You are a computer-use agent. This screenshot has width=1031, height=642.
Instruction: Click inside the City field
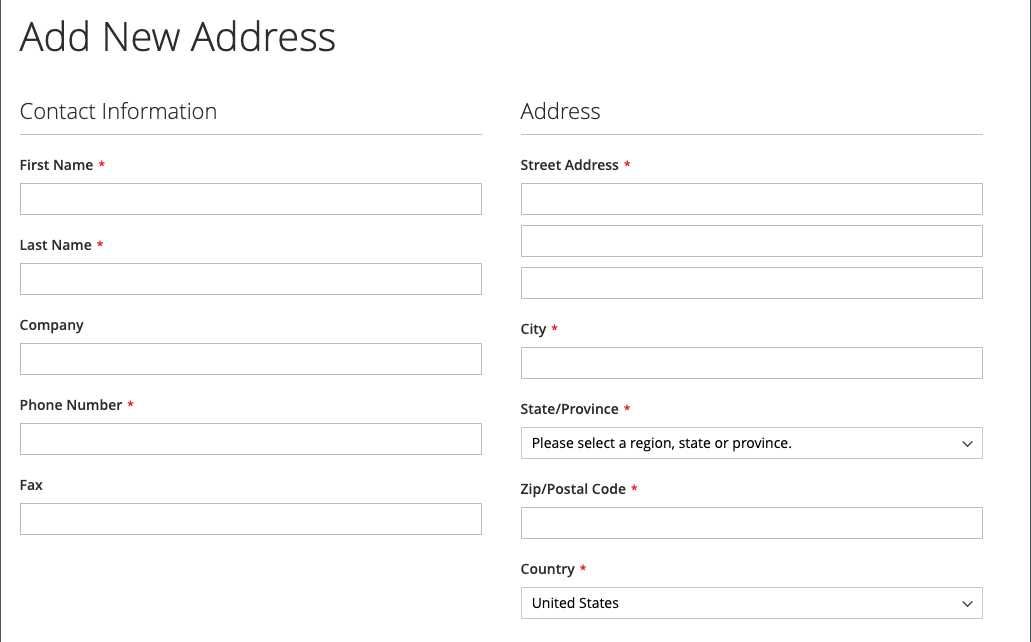click(751, 362)
